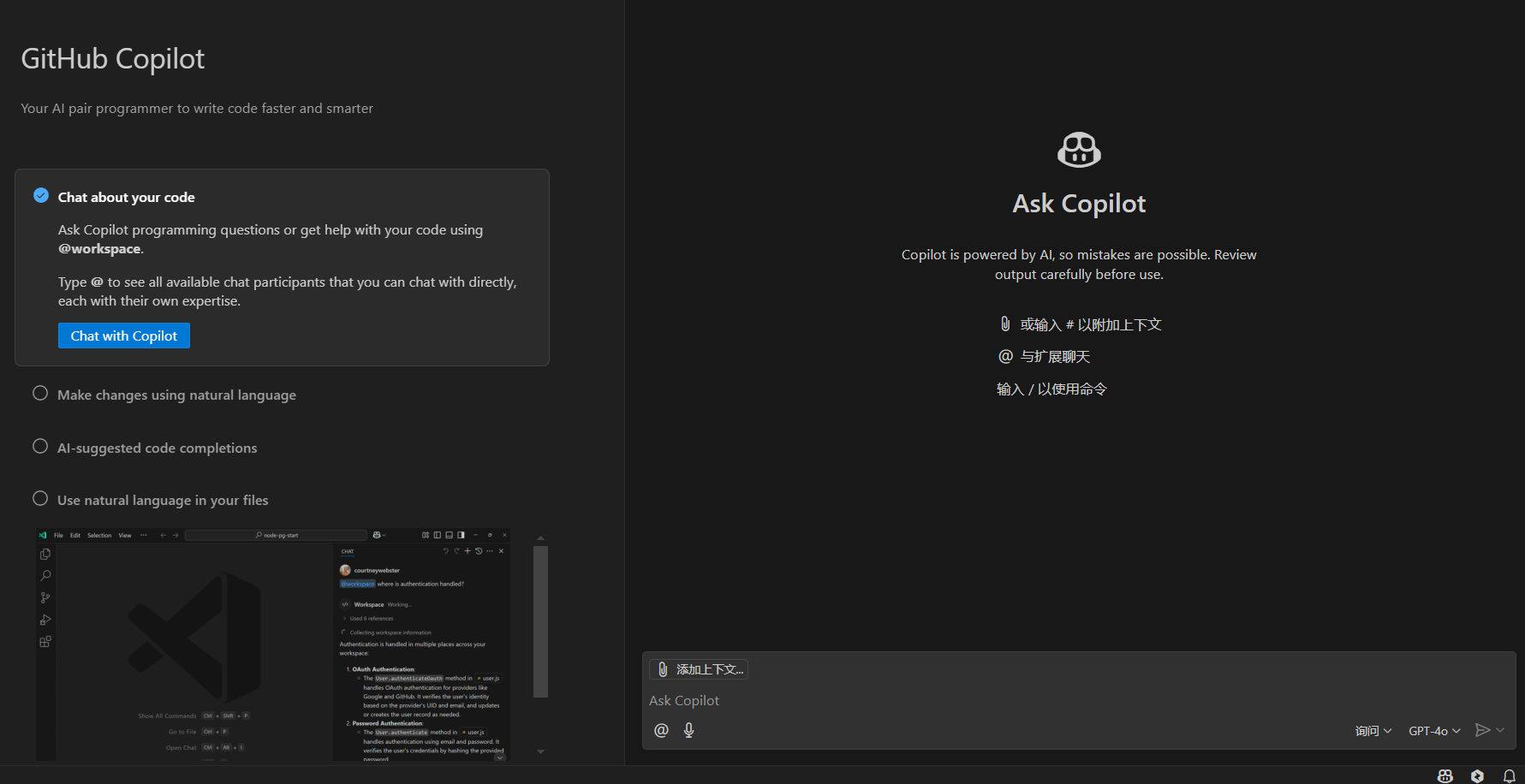This screenshot has width=1525, height=784.
Task: Click the scrollbar down arrow in walkthrough
Action: [x=540, y=751]
